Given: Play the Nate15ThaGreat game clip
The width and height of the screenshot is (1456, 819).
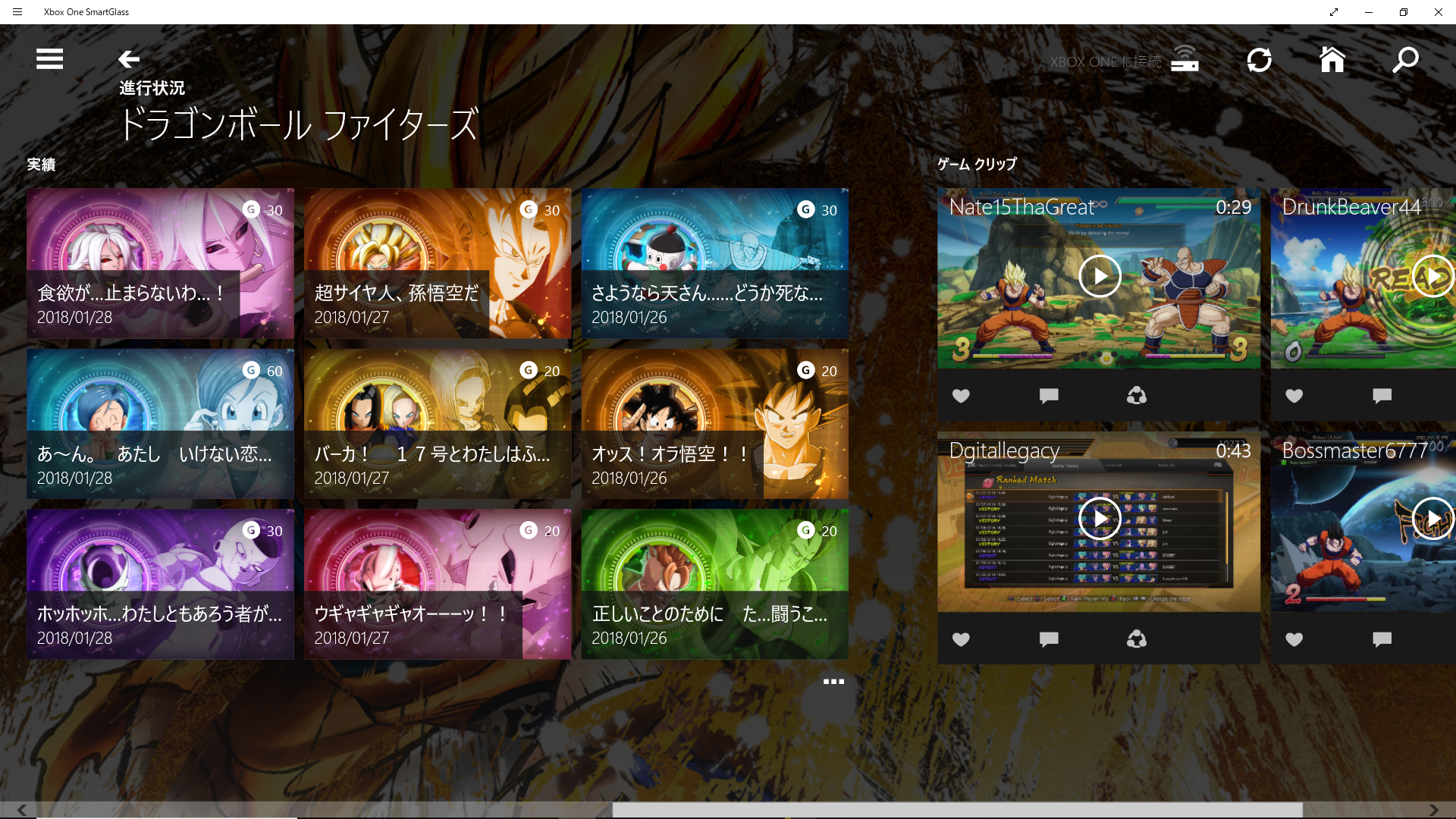Looking at the screenshot, I should (x=1100, y=276).
